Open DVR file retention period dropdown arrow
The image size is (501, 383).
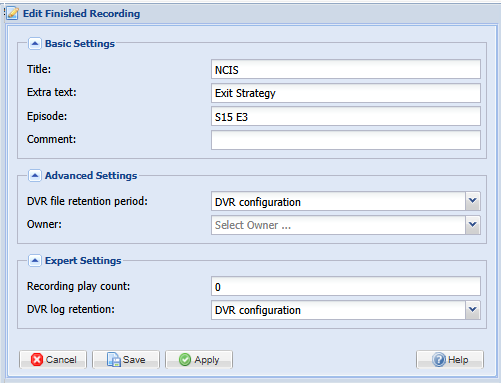[472, 201]
